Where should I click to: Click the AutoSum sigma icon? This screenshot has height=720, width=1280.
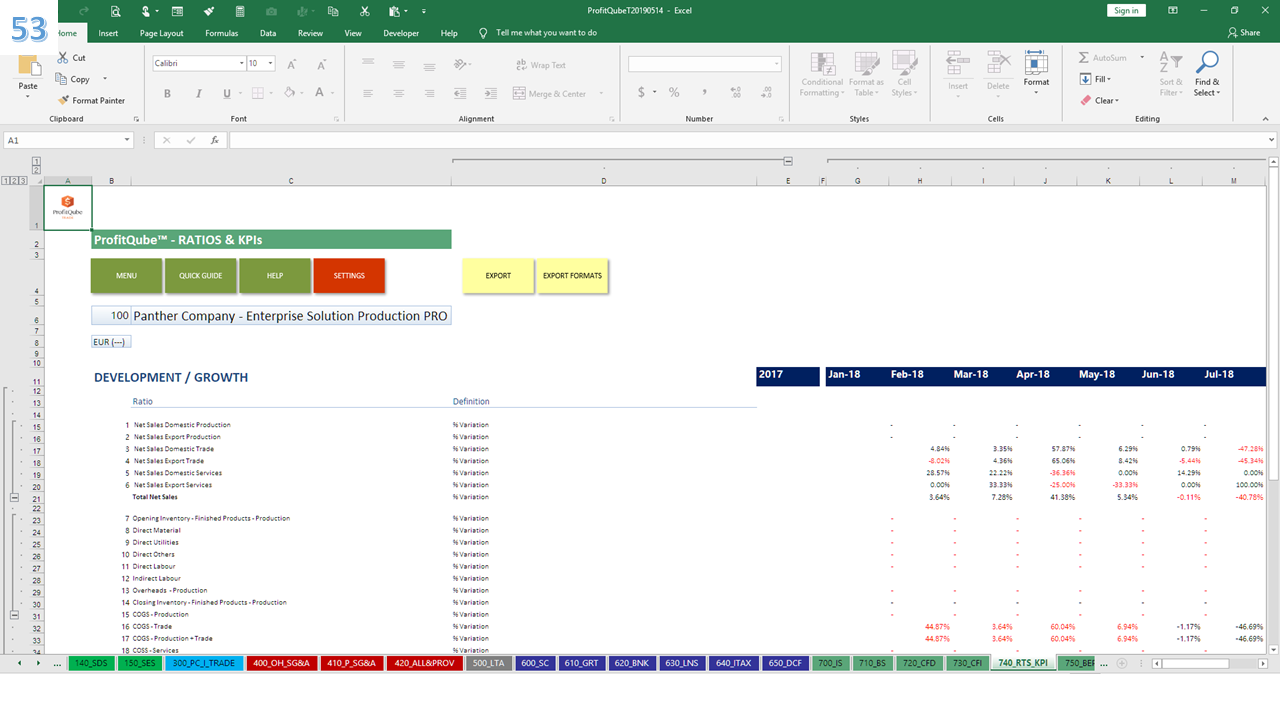pos(1085,58)
